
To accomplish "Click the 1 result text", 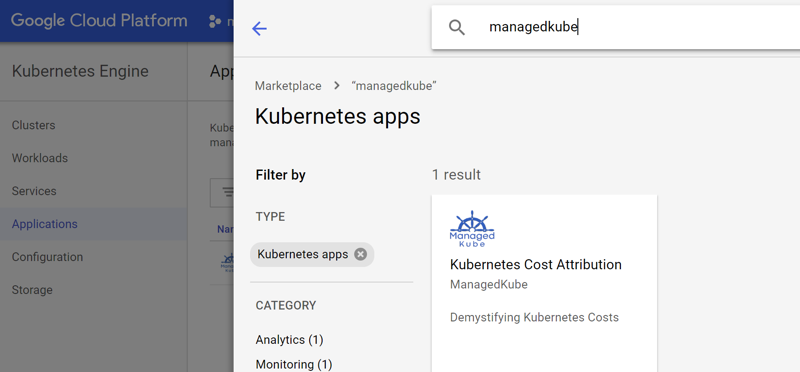I will coord(456,175).
